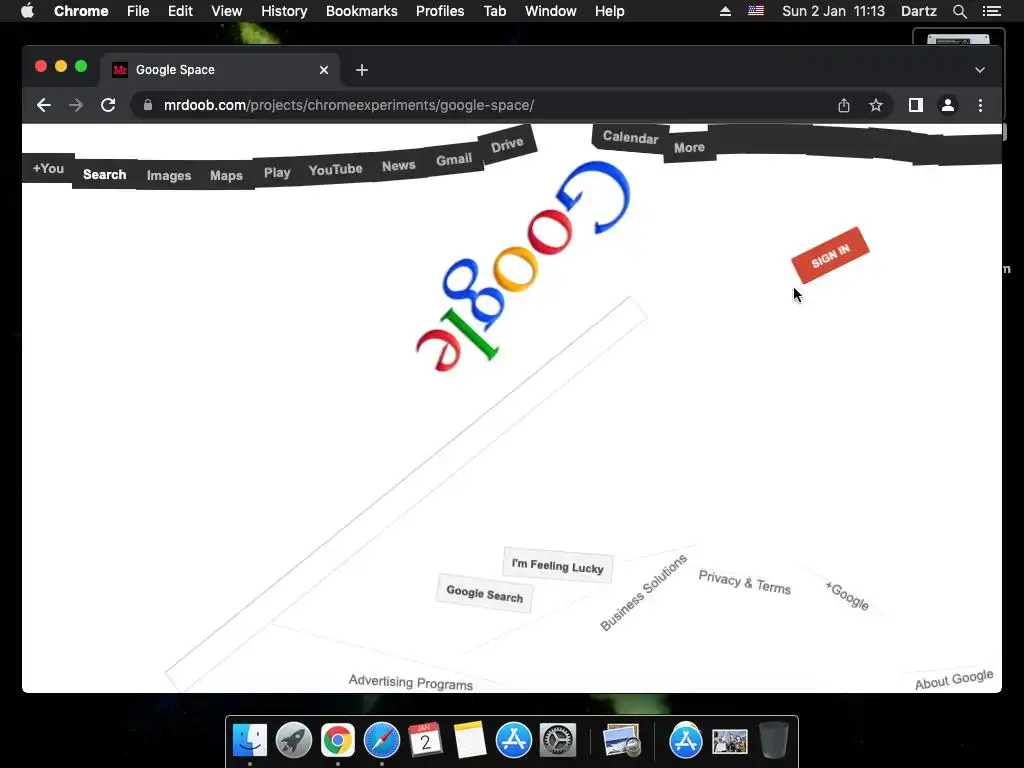Viewport: 1024px width, 768px height.
Task: Open the Edit menu
Action: (180, 11)
